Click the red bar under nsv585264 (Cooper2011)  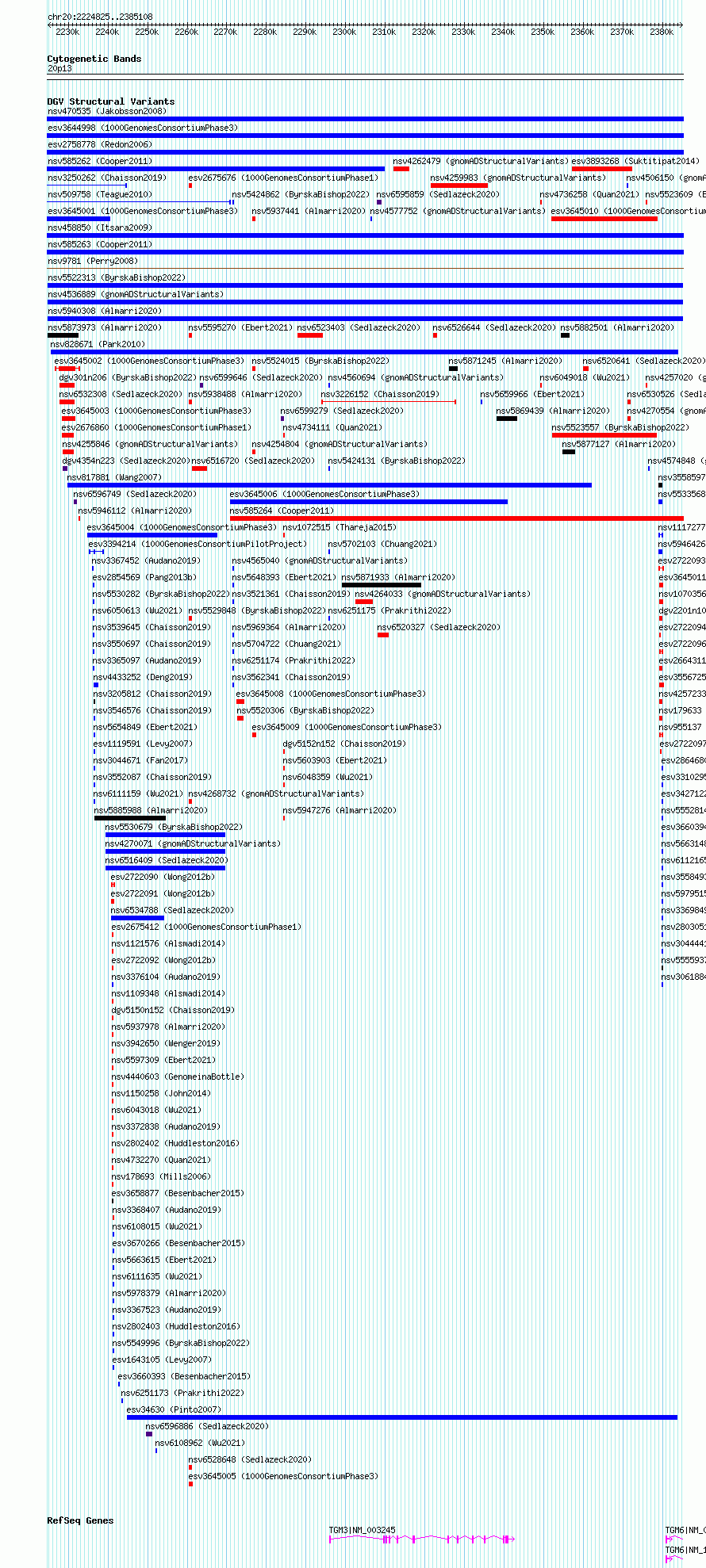tap(456, 518)
